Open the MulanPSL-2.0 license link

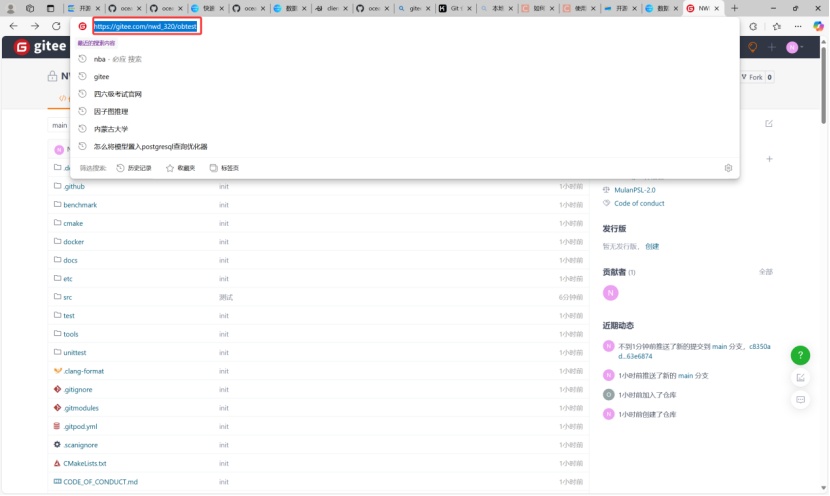tap(635, 190)
